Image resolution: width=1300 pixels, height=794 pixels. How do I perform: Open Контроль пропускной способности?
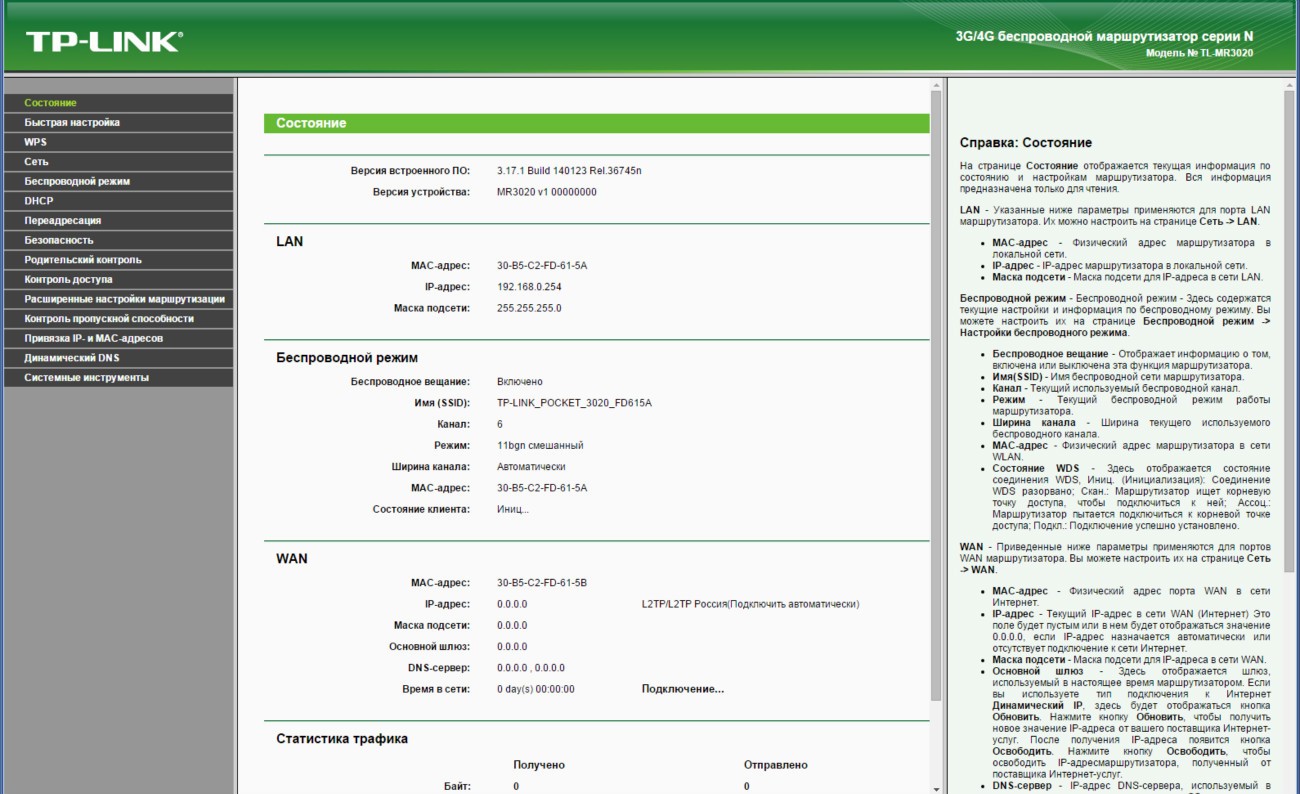(x=109, y=318)
